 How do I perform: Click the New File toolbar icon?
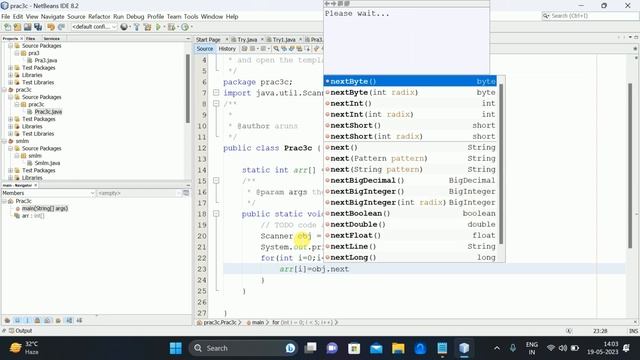tap(7, 27)
